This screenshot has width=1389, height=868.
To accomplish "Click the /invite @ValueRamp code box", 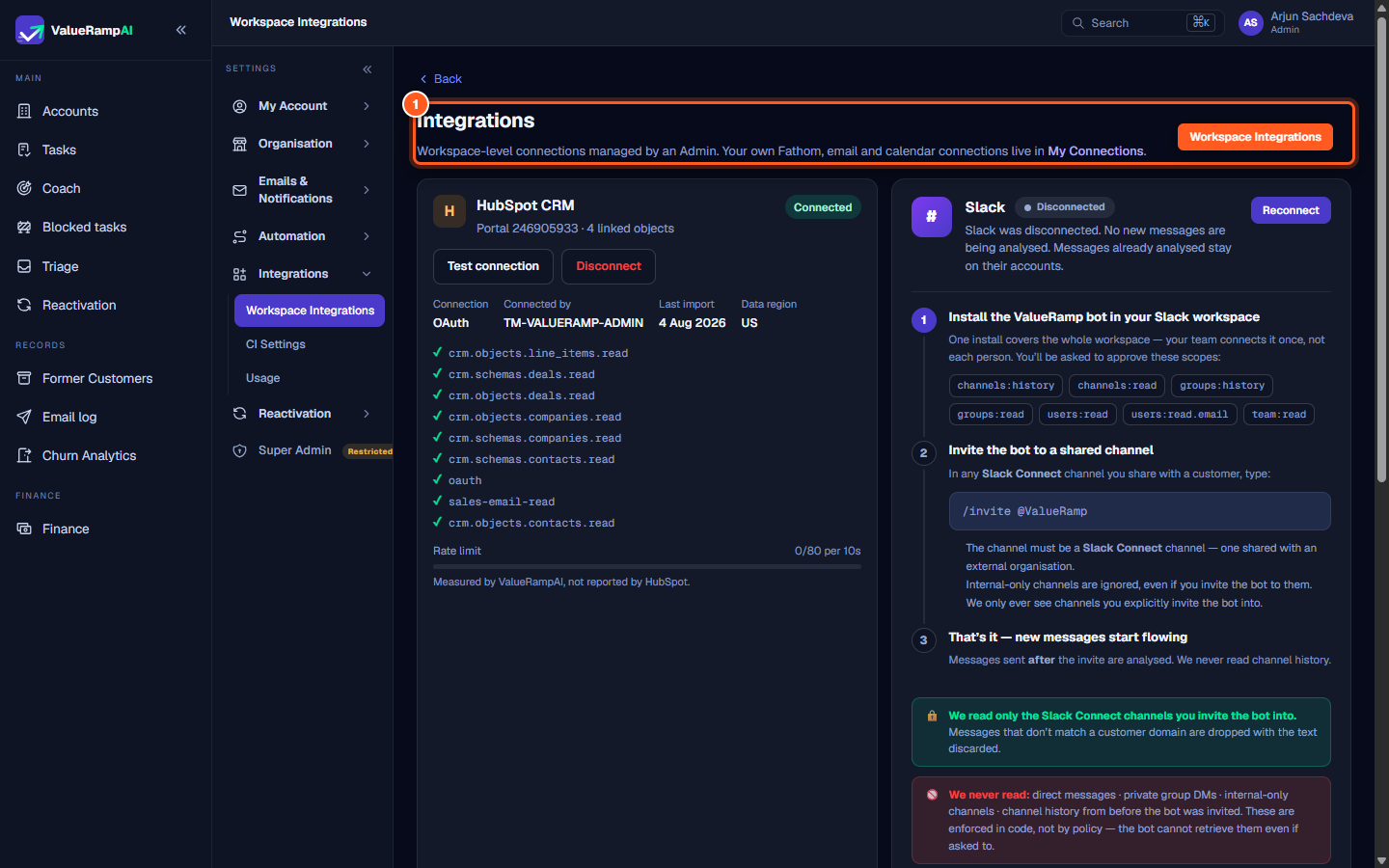I will tap(1139, 511).
